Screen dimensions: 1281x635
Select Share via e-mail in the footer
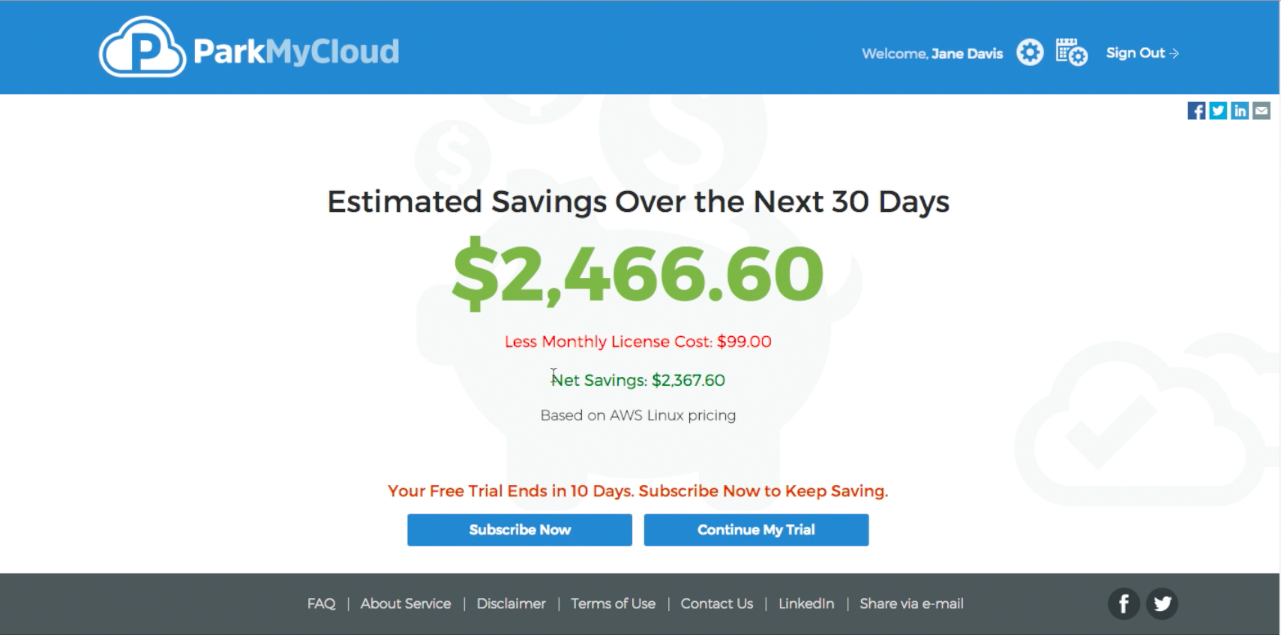coord(911,603)
